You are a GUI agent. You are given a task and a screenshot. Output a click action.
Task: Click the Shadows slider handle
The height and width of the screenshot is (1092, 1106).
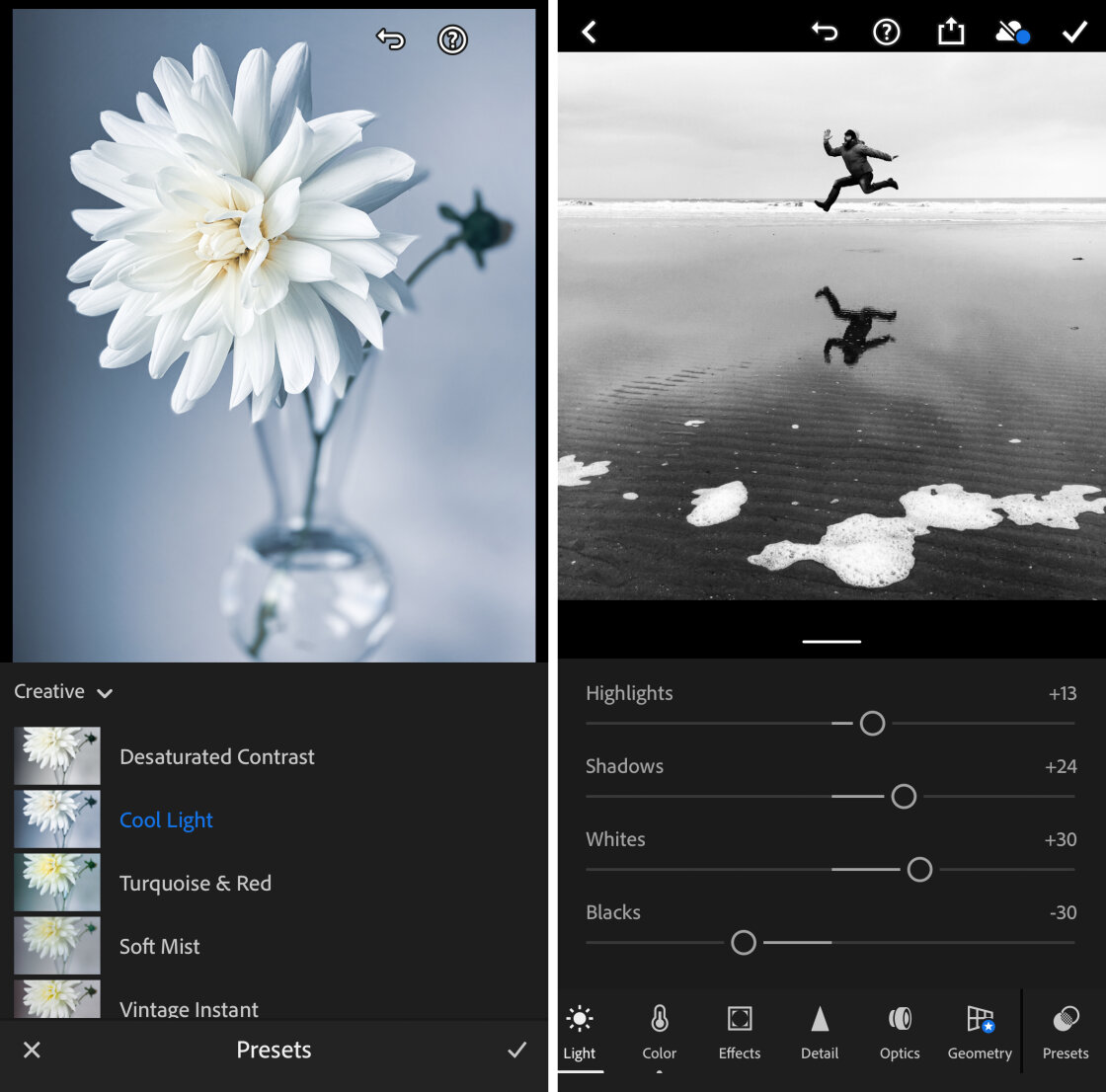click(904, 797)
